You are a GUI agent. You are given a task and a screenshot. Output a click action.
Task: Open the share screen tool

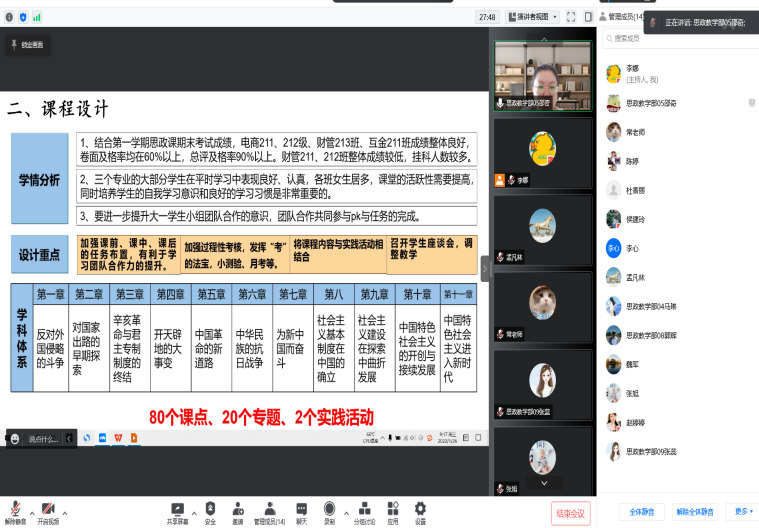[x=178, y=508]
